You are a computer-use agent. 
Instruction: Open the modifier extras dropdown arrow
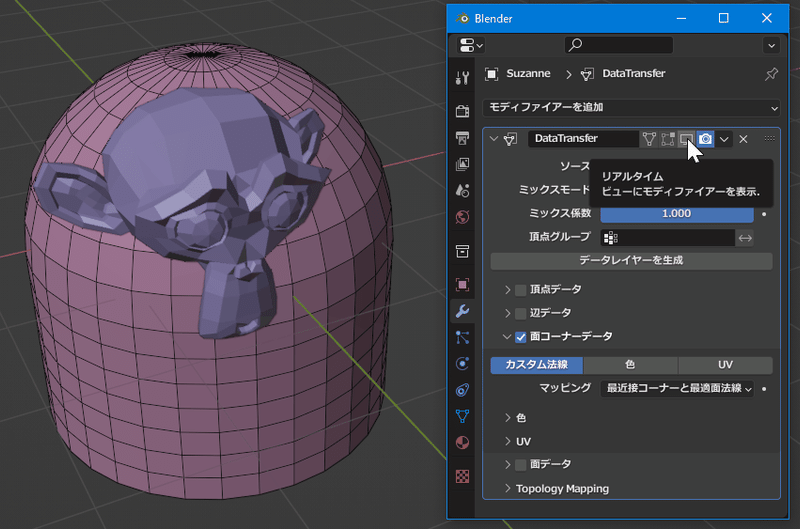(x=724, y=139)
